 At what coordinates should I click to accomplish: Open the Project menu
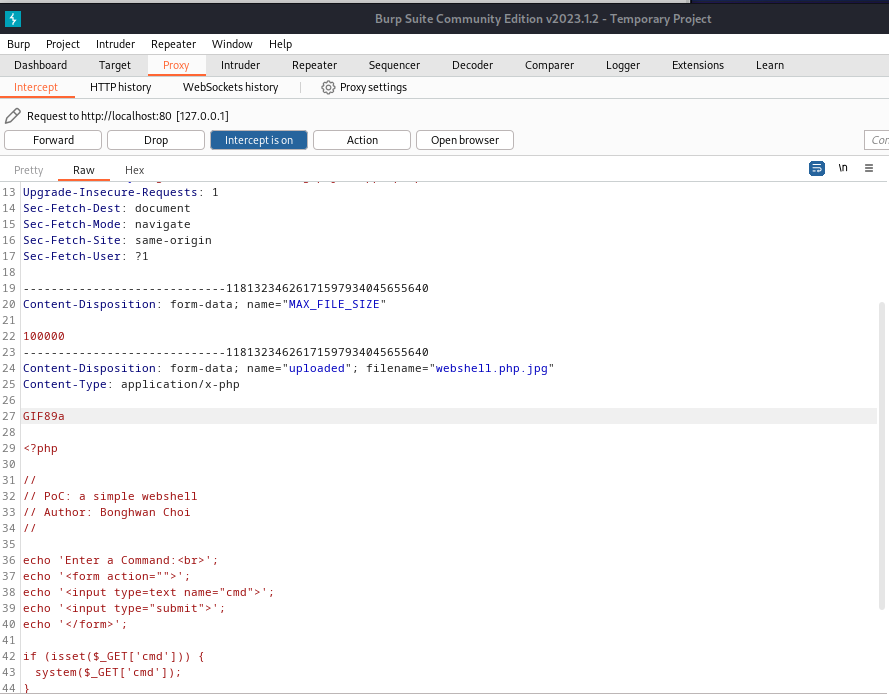[x=62, y=44]
